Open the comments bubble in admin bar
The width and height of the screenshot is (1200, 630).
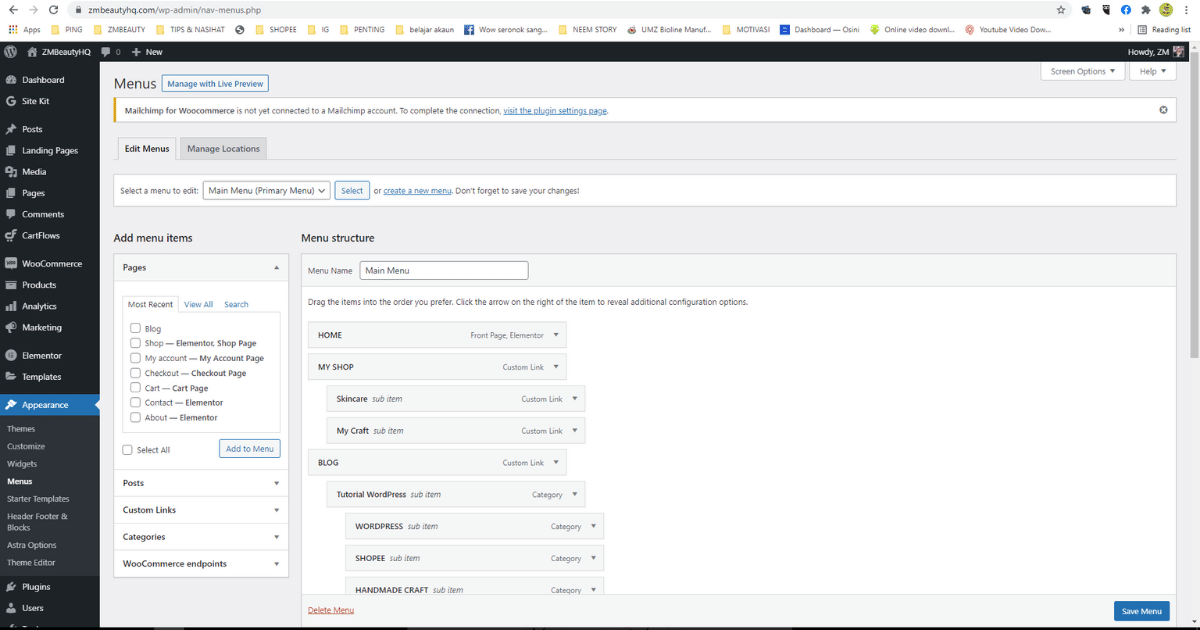106,51
